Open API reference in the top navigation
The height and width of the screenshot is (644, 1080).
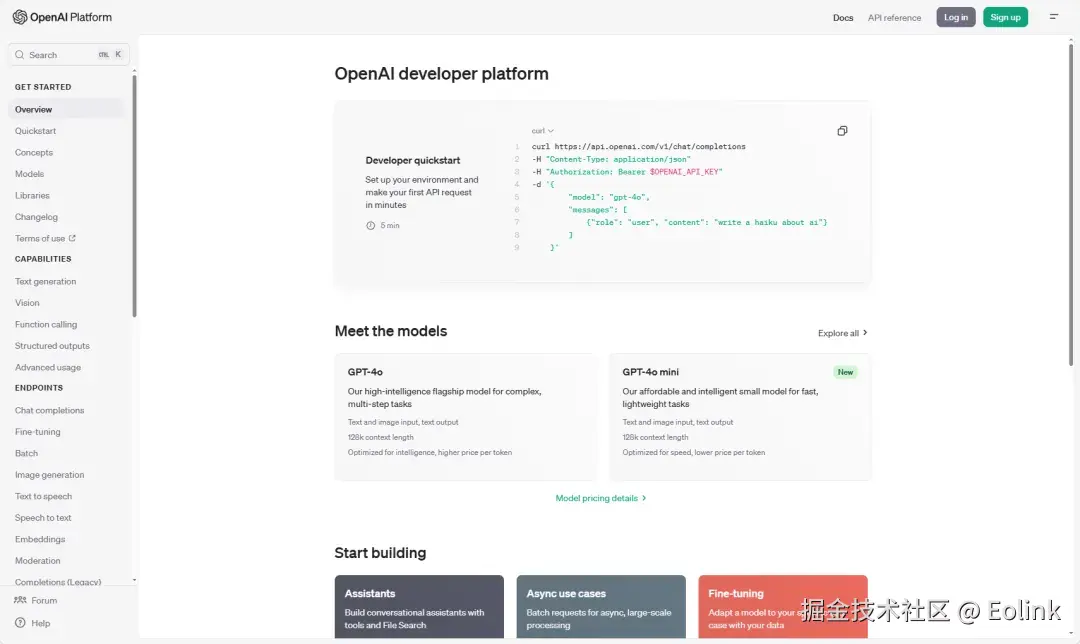click(894, 17)
